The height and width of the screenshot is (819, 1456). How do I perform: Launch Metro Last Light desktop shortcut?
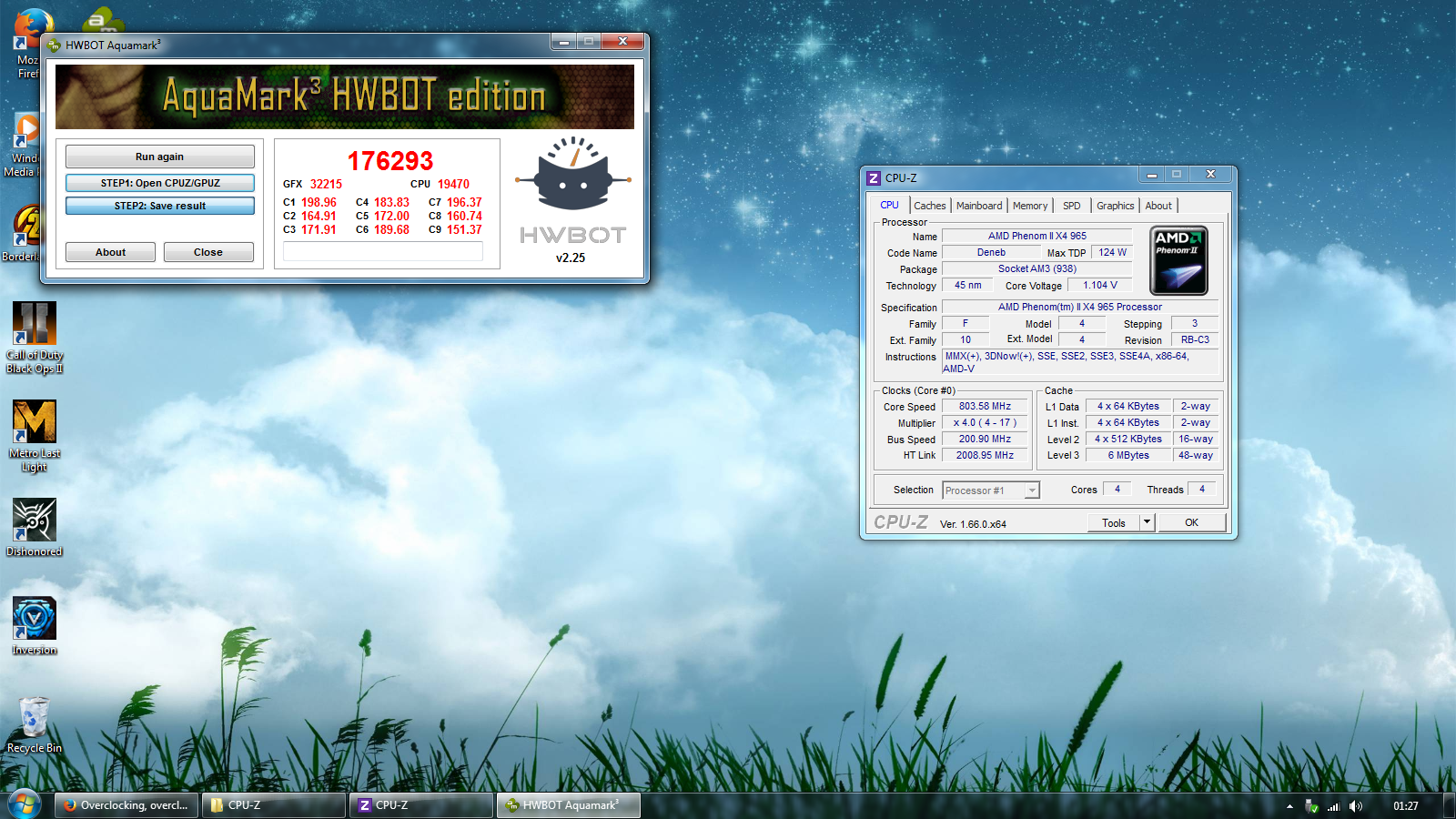pos(35,436)
